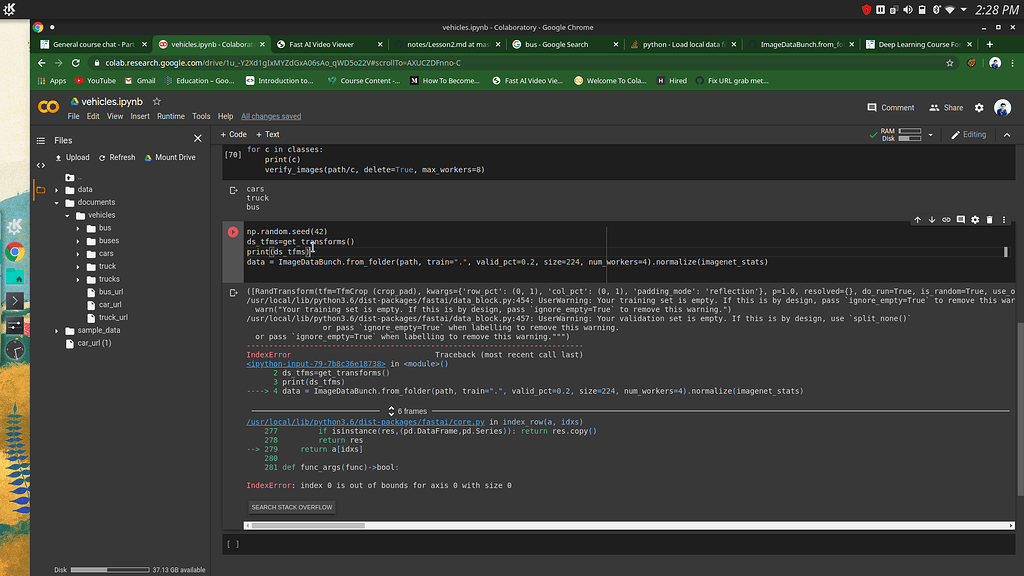The width and height of the screenshot is (1024, 576).
Task: Switch to the Fast AI Video Viewer tab
Action: click(322, 44)
